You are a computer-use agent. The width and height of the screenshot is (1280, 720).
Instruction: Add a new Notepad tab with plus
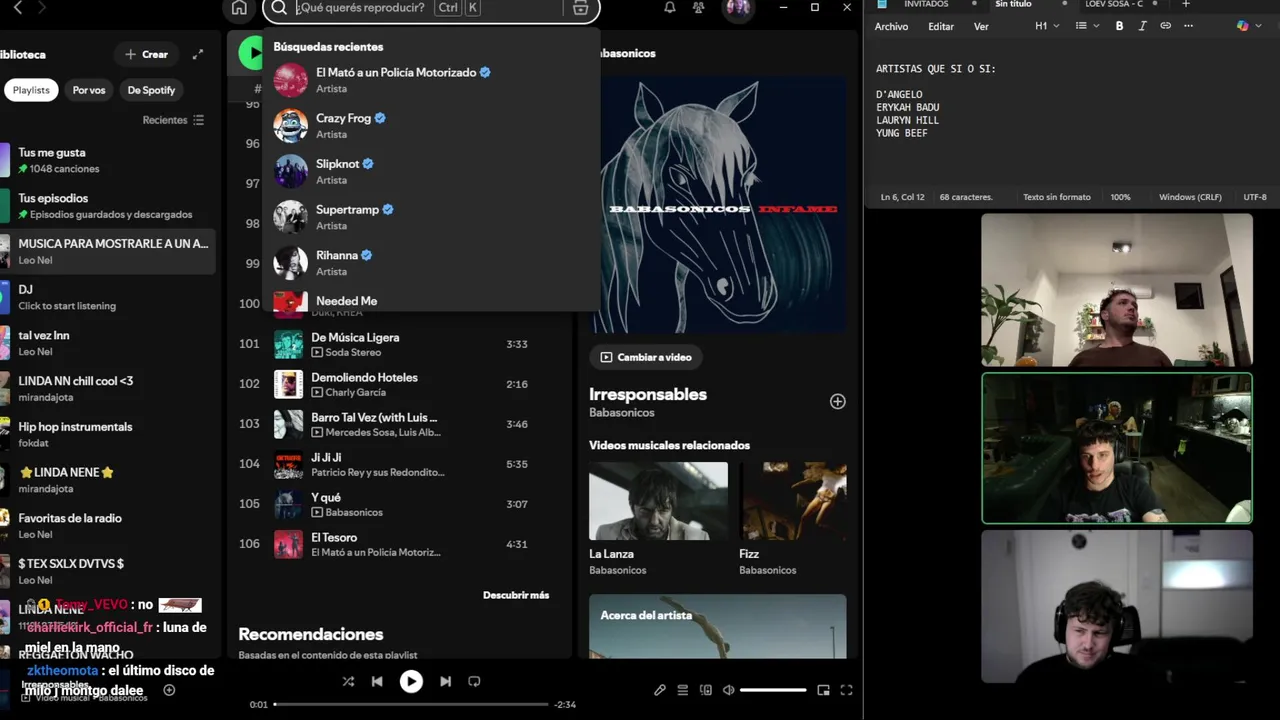1186,5
